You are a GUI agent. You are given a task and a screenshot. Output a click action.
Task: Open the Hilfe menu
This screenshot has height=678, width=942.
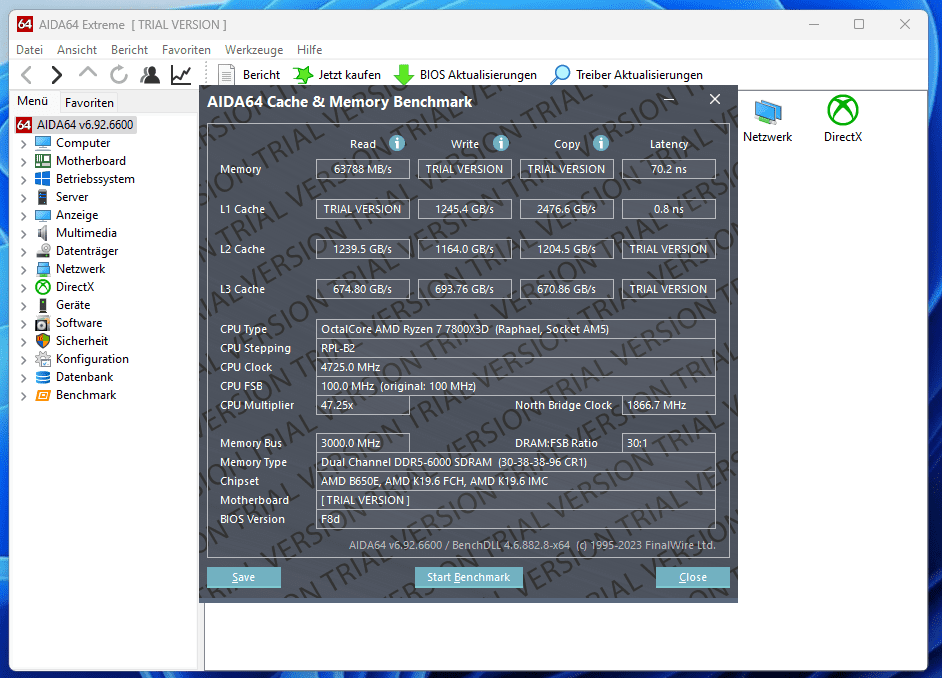[309, 50]
